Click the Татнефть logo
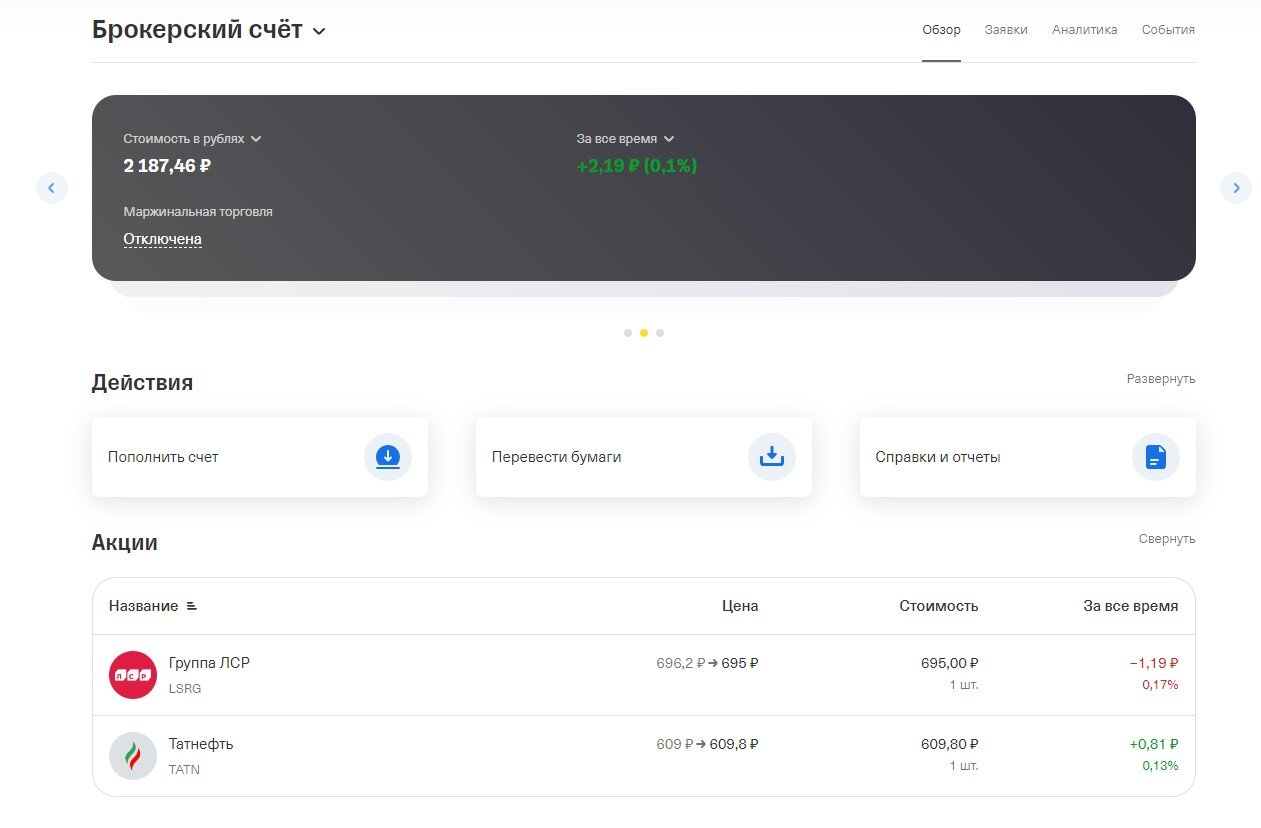The width and height of the screenshot is (1261, 828). [133, 756]
